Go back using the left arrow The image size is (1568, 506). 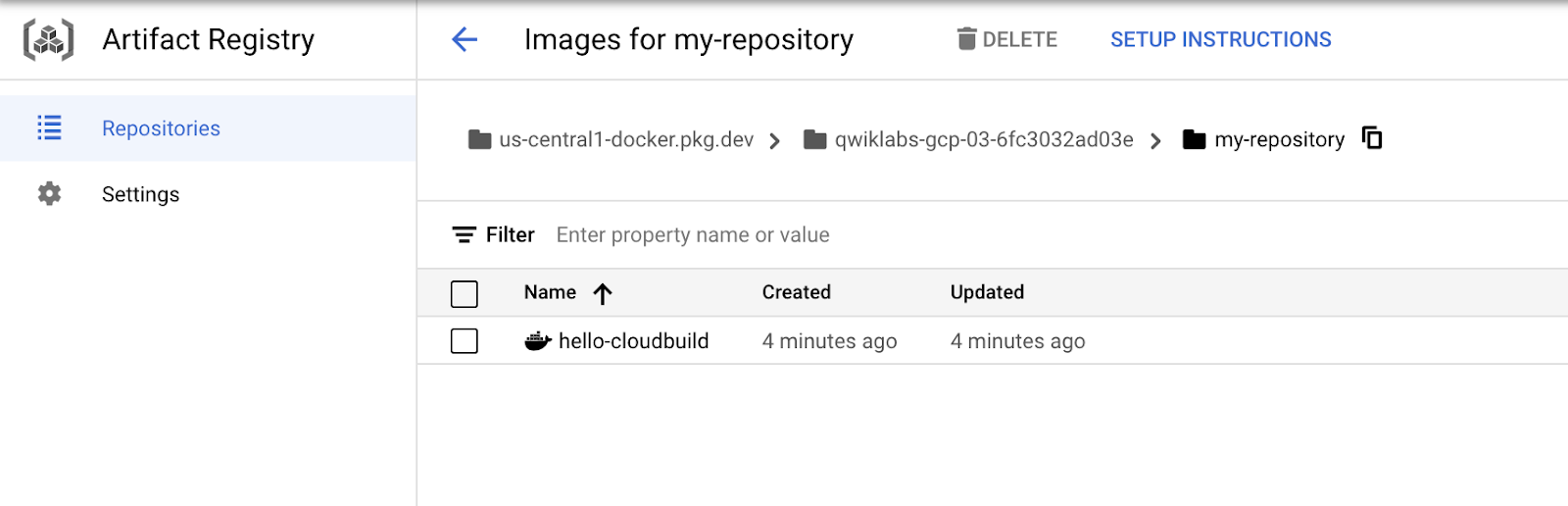point(465,40)
